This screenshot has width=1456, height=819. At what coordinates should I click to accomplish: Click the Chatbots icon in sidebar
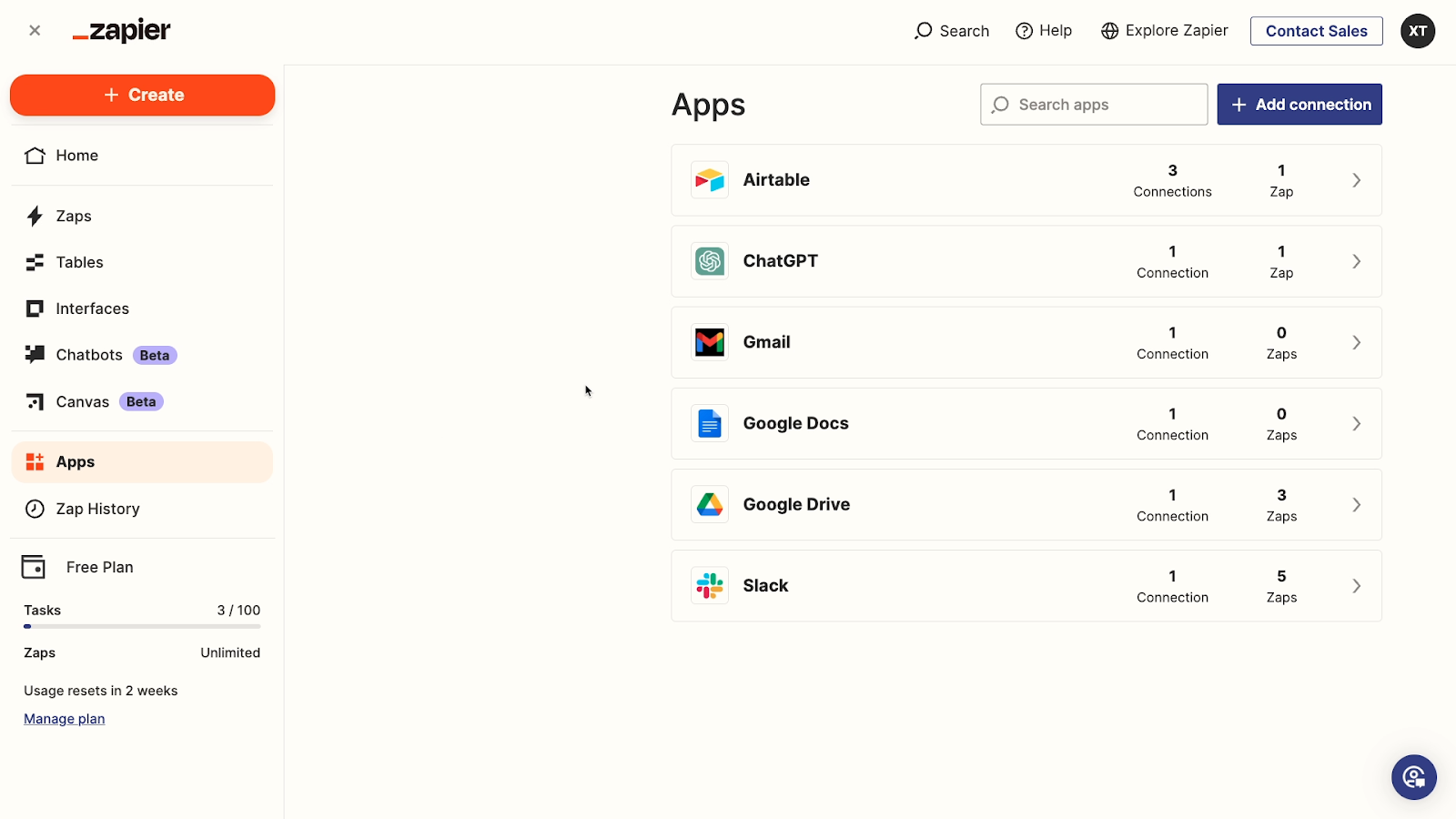click(35, 355)
